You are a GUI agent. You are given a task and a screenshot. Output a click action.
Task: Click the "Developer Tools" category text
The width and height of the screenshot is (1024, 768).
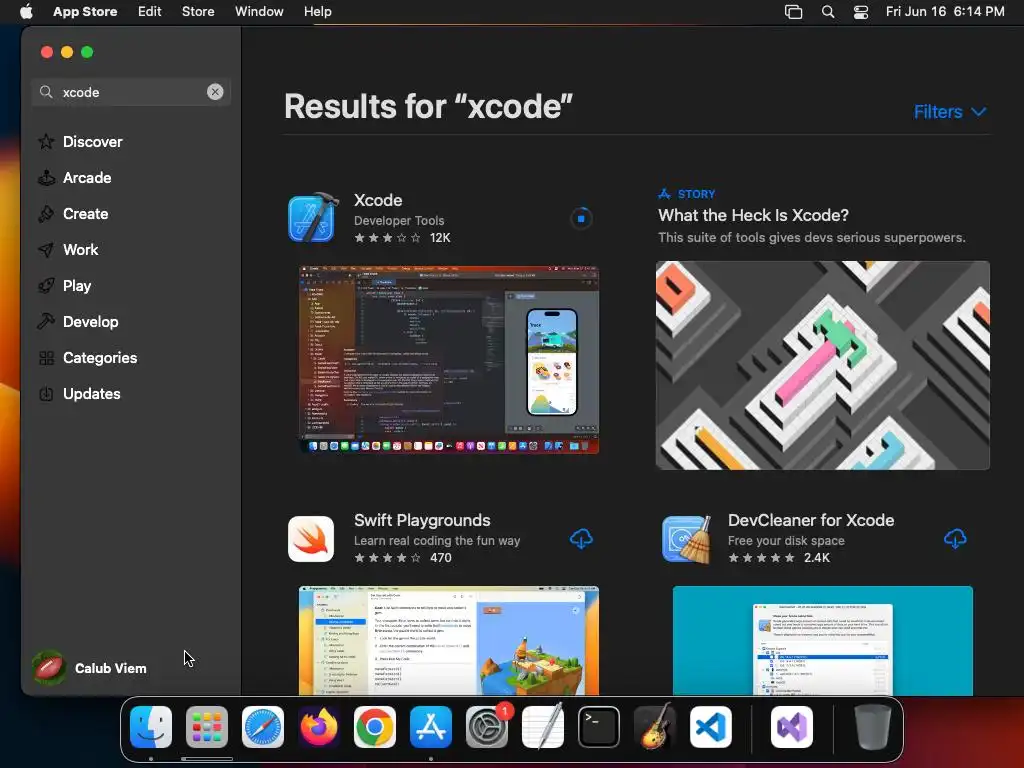[x=399, y=221]
